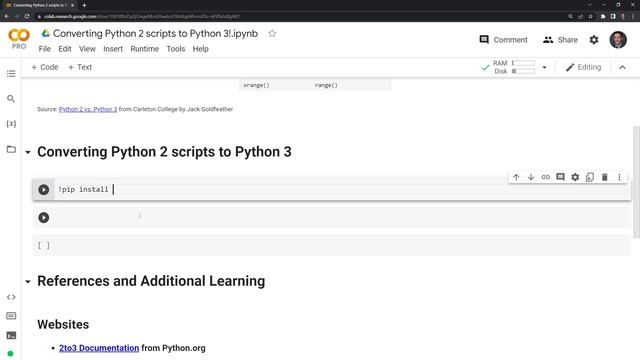The height and width of the screenshot is (360, 640).
Task: Copy link to cell icon
Action: [546, 177]
